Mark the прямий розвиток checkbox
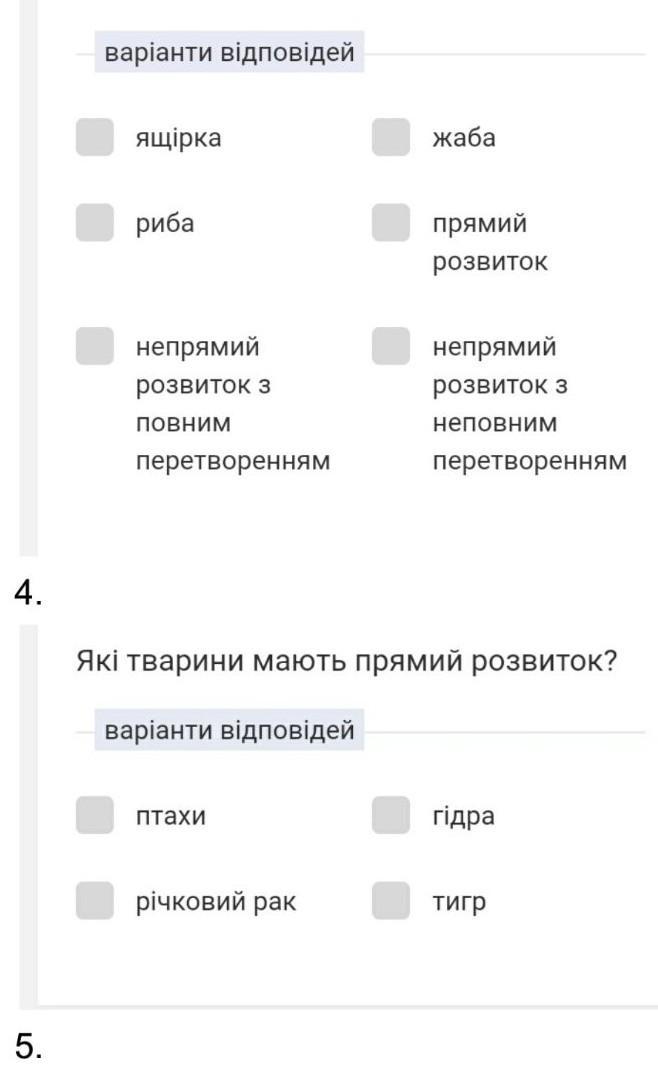 pyautogui.click(x=391, y=223)
